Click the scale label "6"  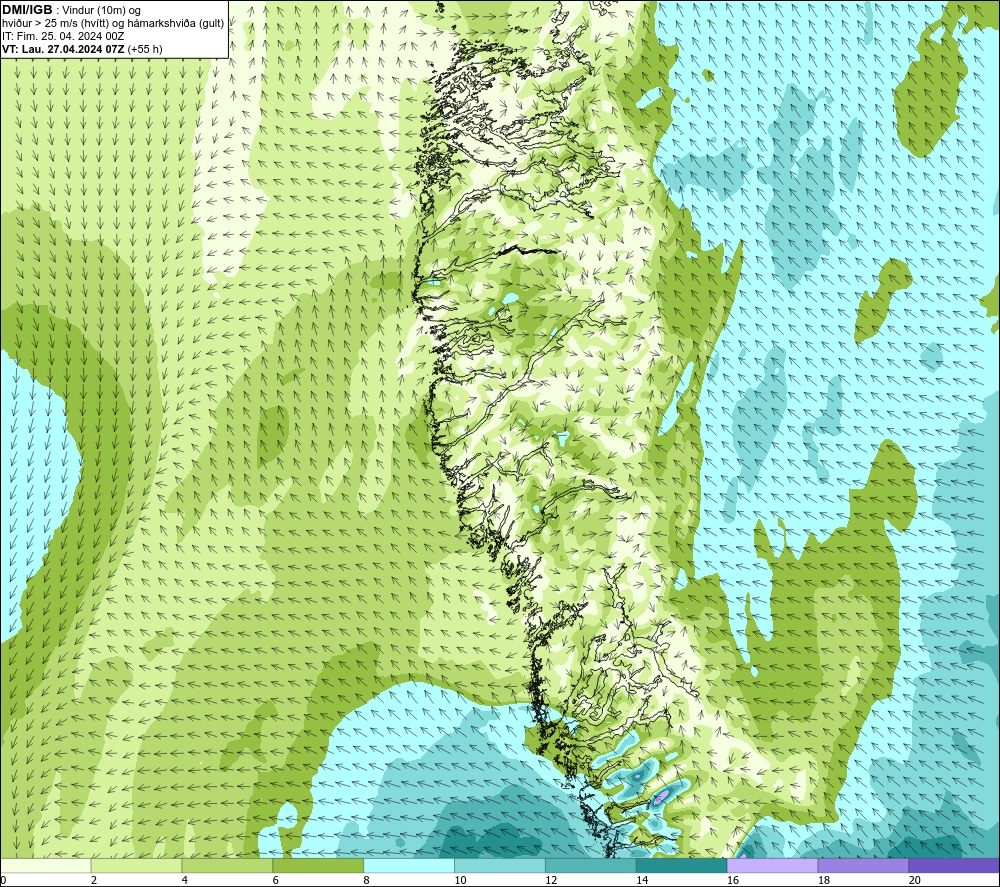(276, 880)
